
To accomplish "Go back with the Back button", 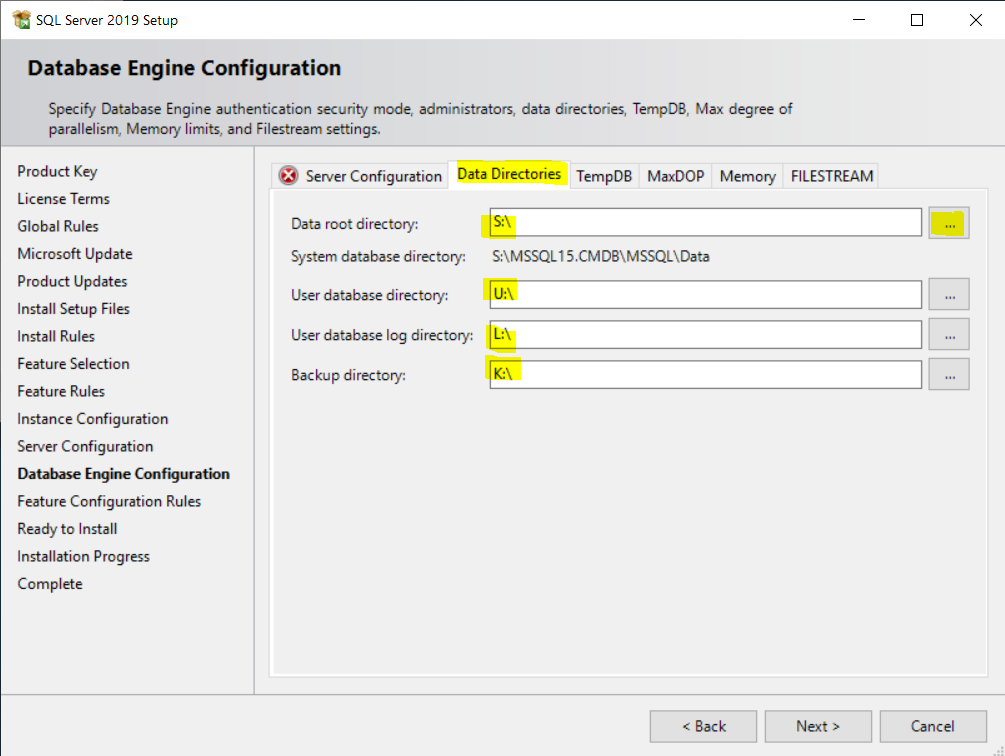I will click(703, 726).
